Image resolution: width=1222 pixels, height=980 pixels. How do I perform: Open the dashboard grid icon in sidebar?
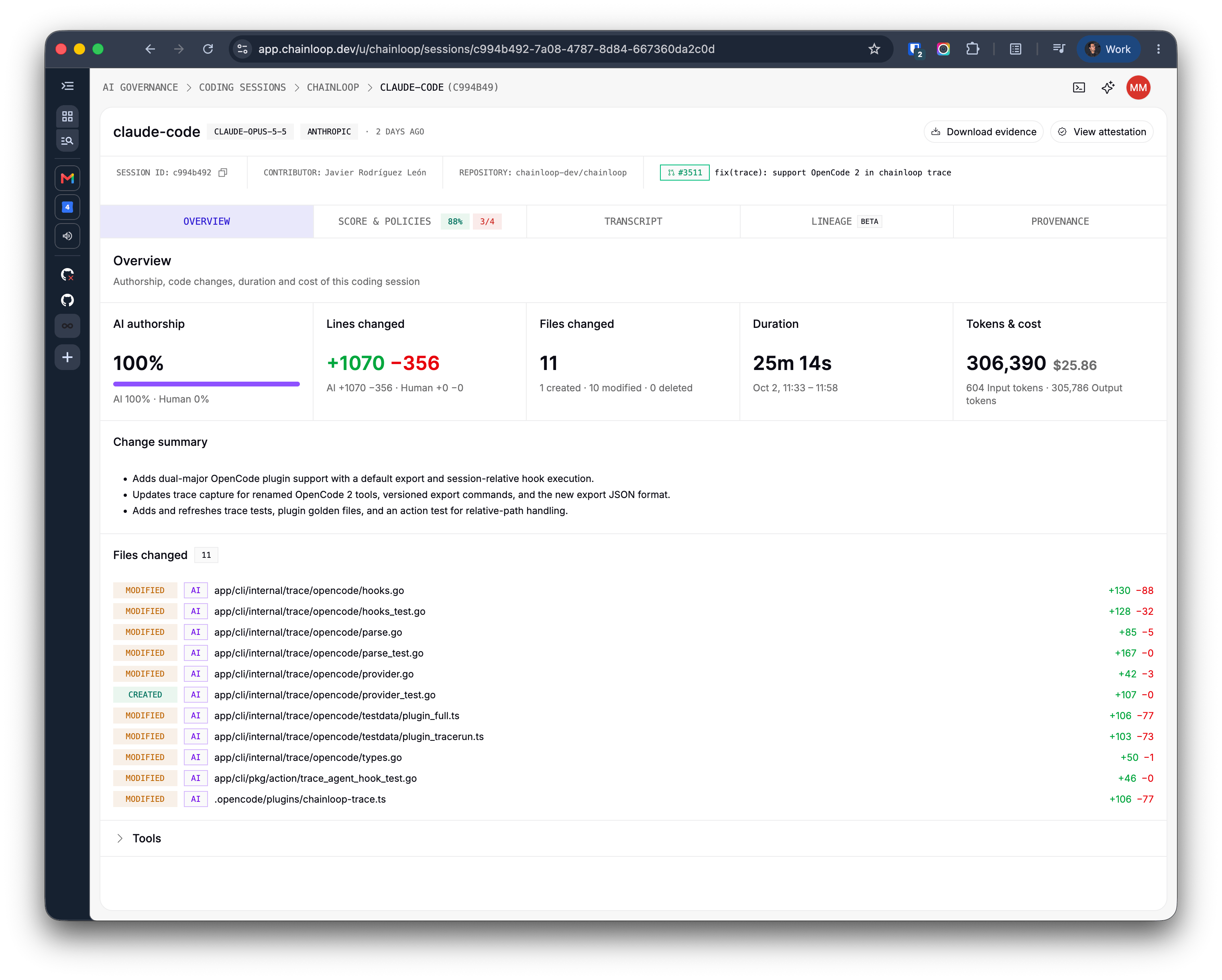(x=67, y=116)
